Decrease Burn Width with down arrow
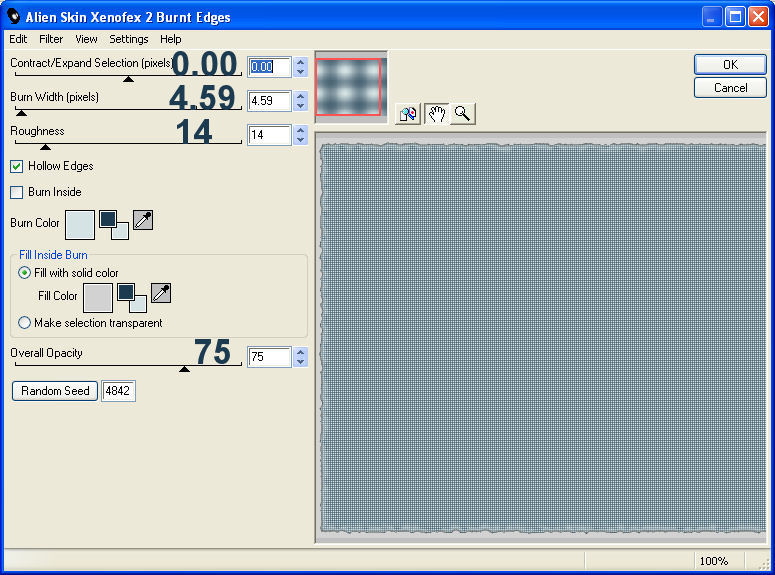Screen dimensions: 775x575 pos(301,106)
